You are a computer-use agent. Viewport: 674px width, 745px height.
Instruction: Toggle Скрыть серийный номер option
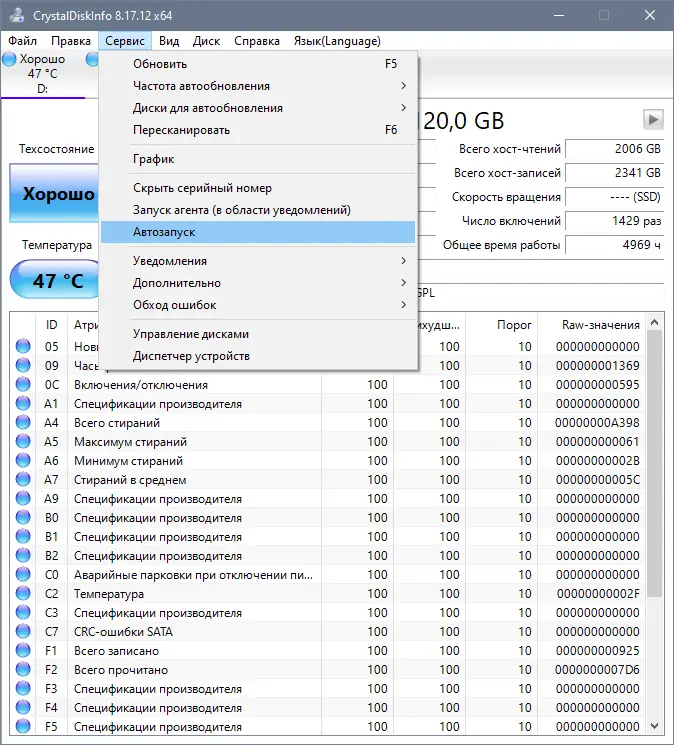pos(258,188)
